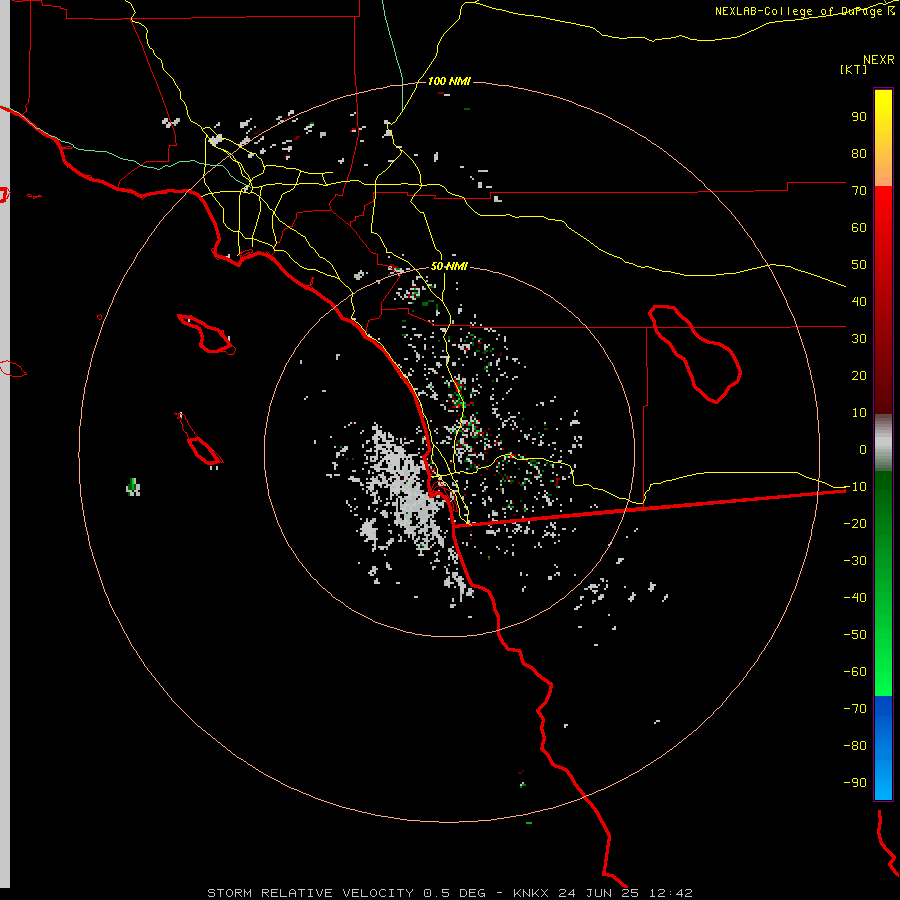Click the 50 knot scale label

click(x=859, y=265)
